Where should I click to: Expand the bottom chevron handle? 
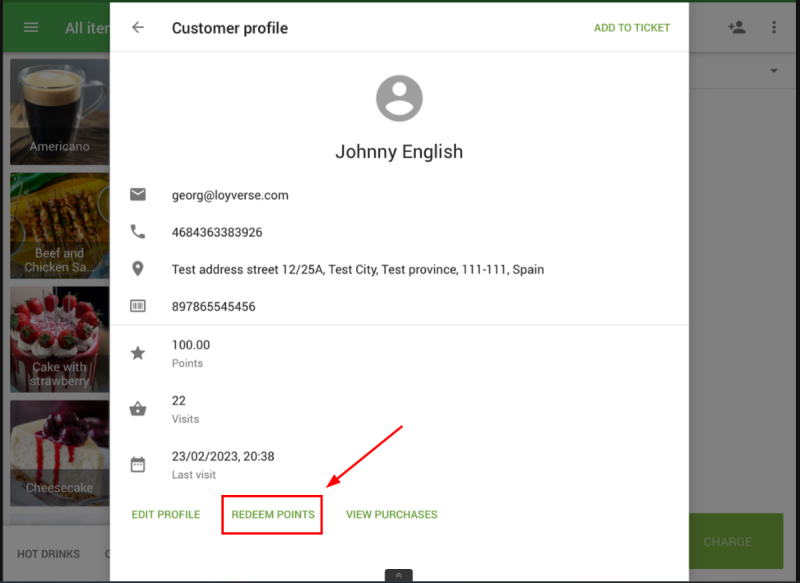(399, 575)
